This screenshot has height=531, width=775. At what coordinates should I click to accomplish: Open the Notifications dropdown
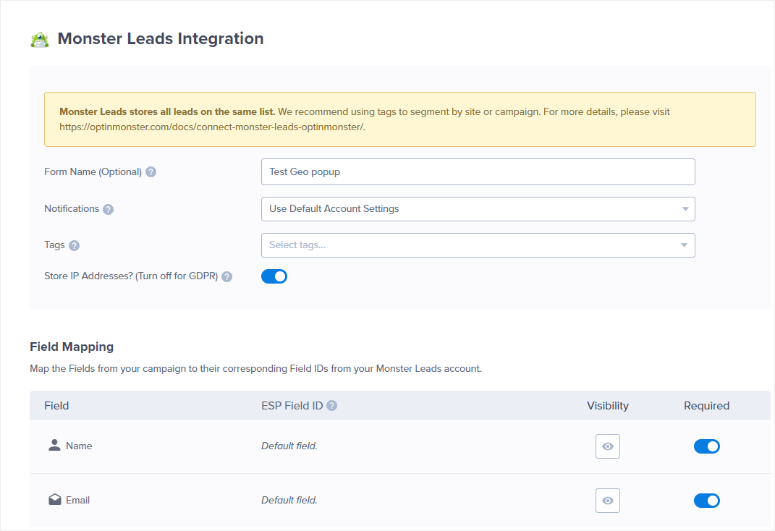click(x=478, y=209)
